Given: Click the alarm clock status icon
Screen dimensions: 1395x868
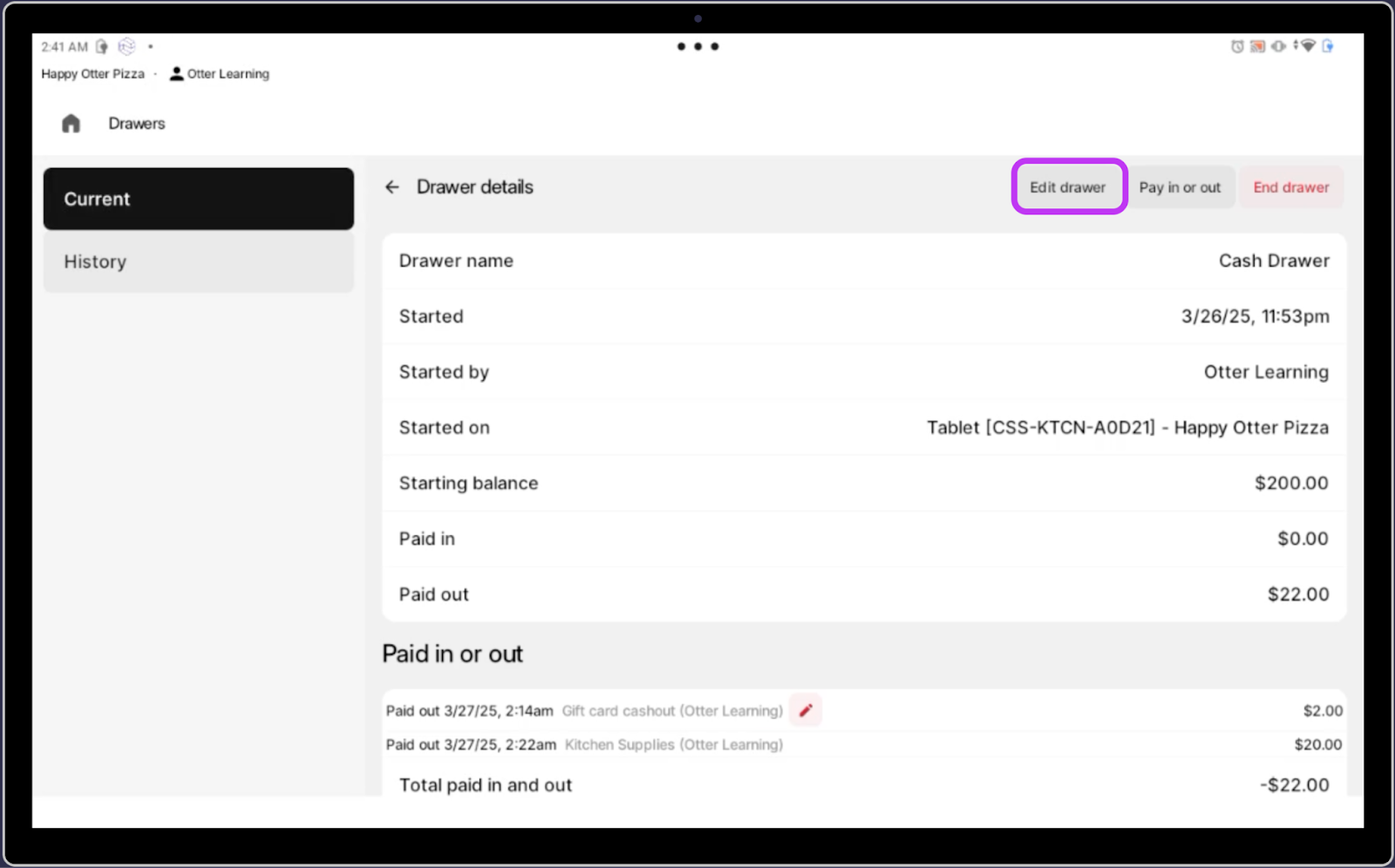Looking at the screenshot, I should (x=1237, y=46).
